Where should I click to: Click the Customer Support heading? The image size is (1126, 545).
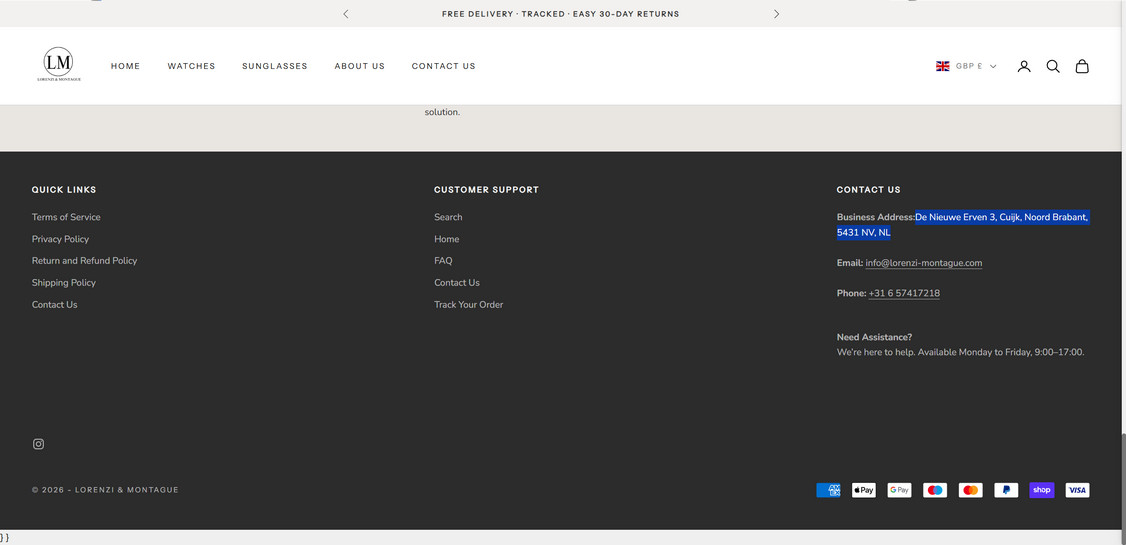click(x=486, y=190)
